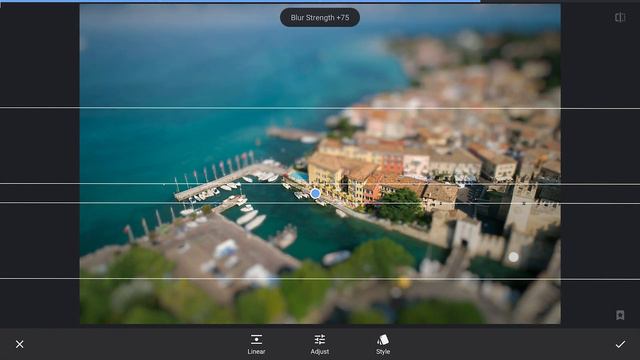Open the Adjust sliders menu
Screen dimensions: 640x360
(320, 344)
